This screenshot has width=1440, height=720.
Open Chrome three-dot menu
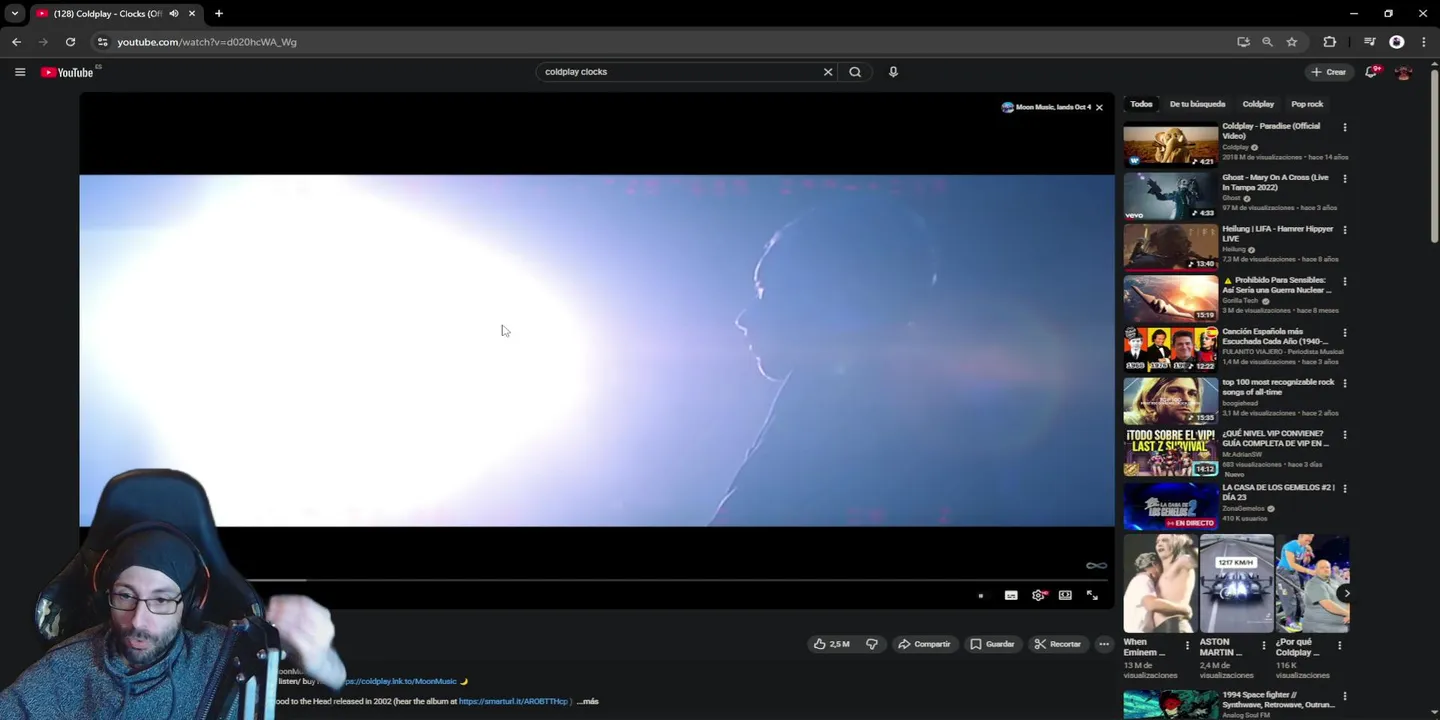click(1424, 42)
